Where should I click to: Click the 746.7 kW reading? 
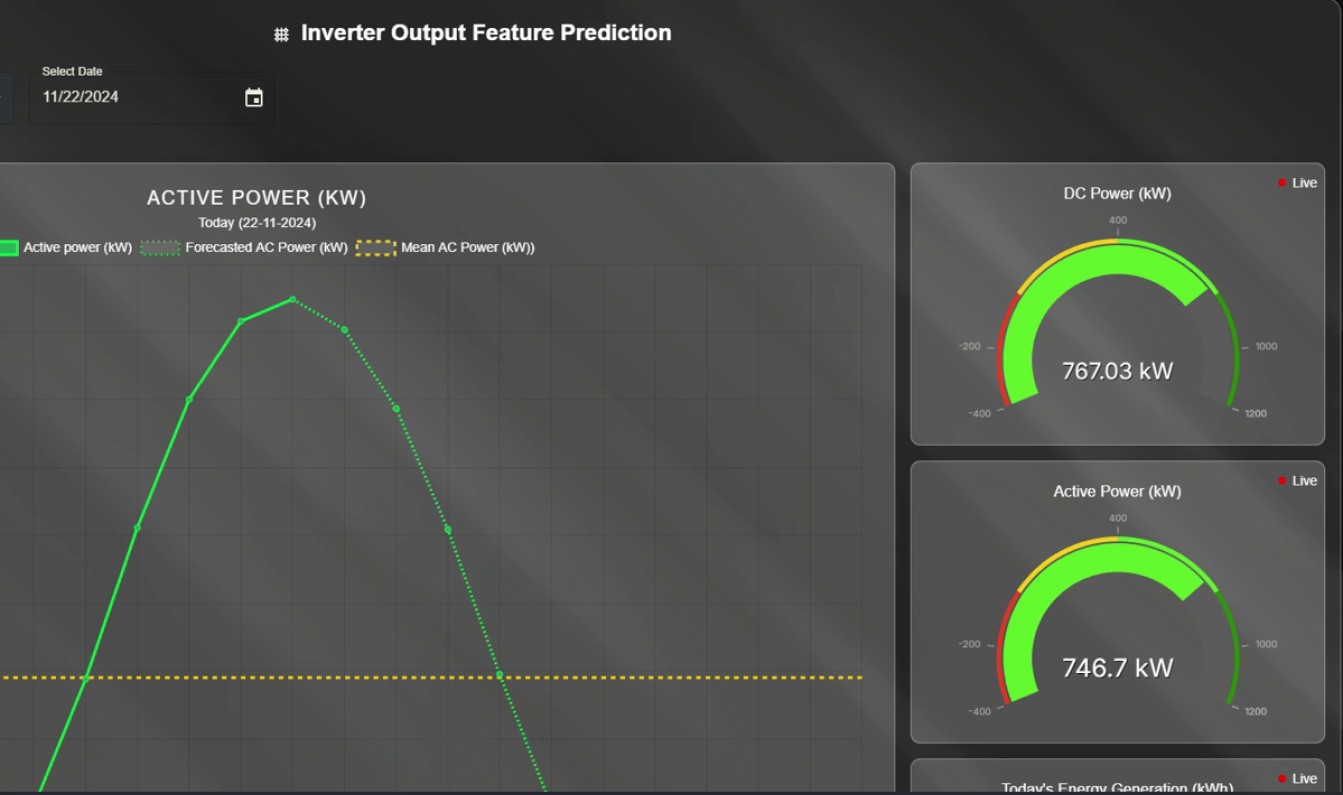pos(1117,668)
